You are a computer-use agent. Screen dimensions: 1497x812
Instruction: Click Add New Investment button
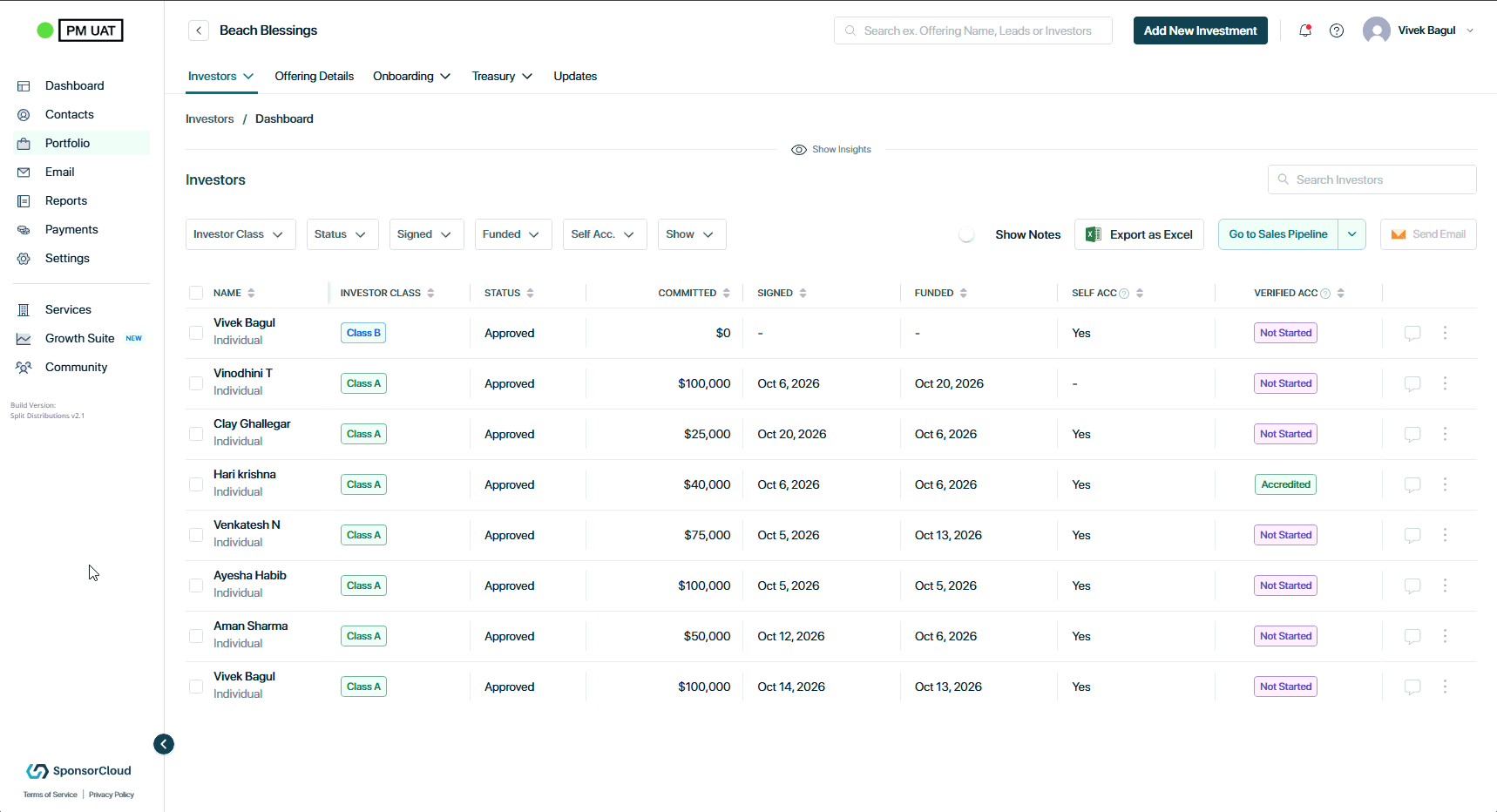(1200, 30)
